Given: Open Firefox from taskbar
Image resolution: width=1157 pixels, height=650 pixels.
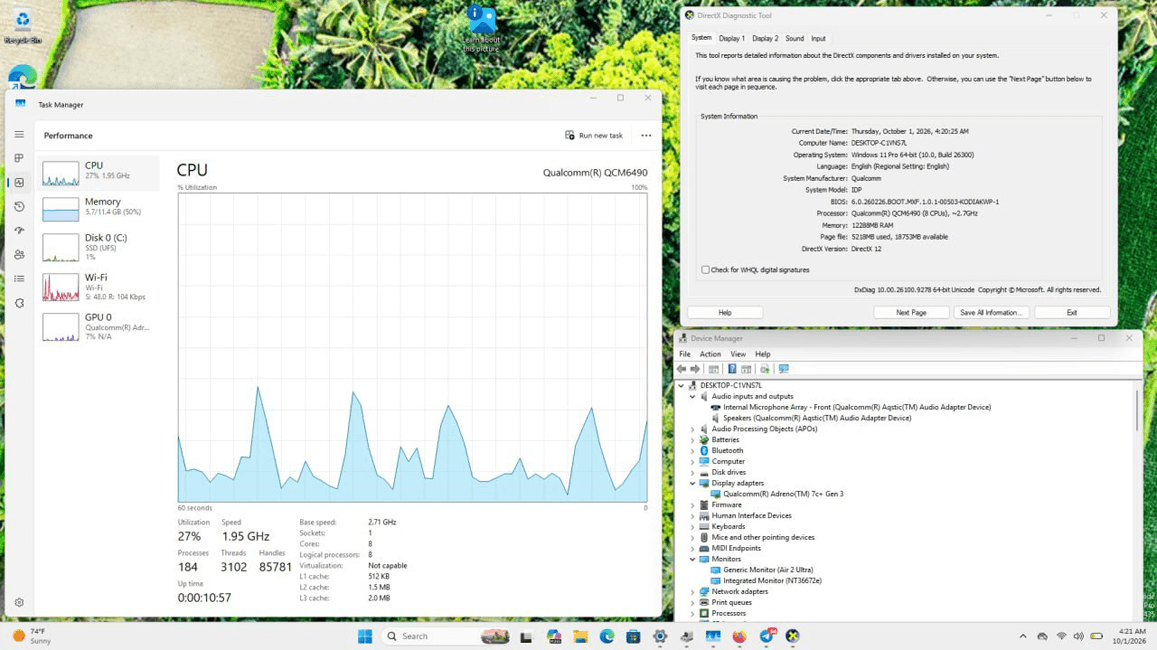Looking at the screenshot, I should [x=739, y=636].
